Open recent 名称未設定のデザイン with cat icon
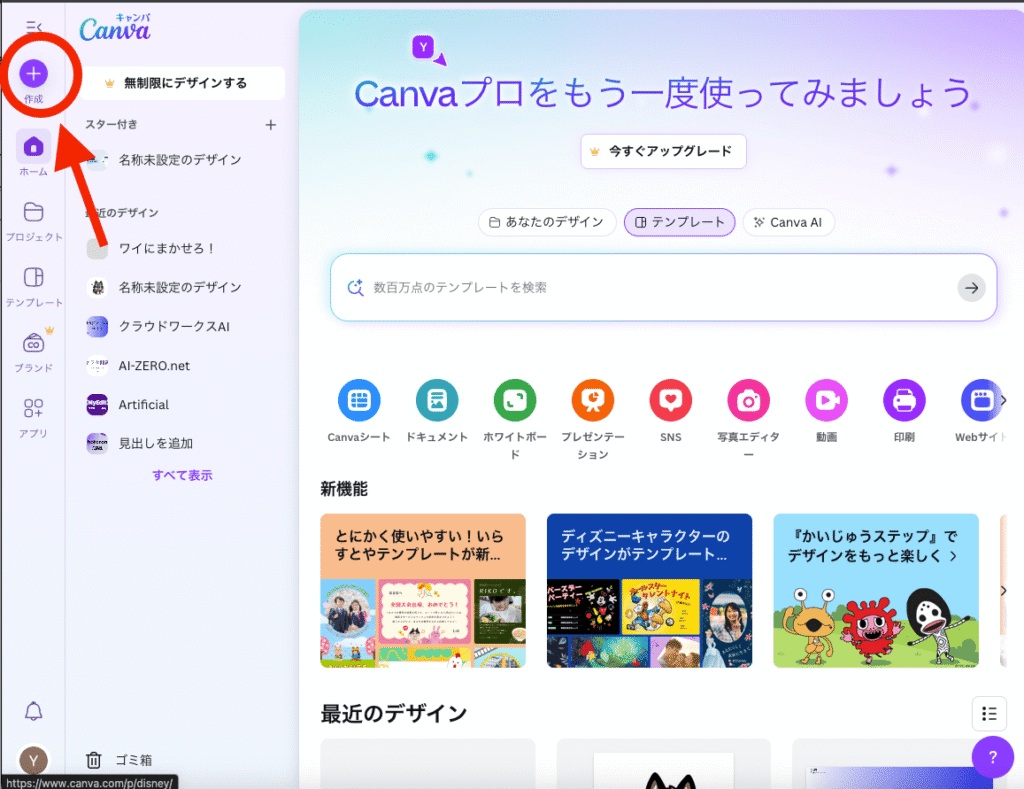This screenshot has height=789, width=1024. (165, 287)
